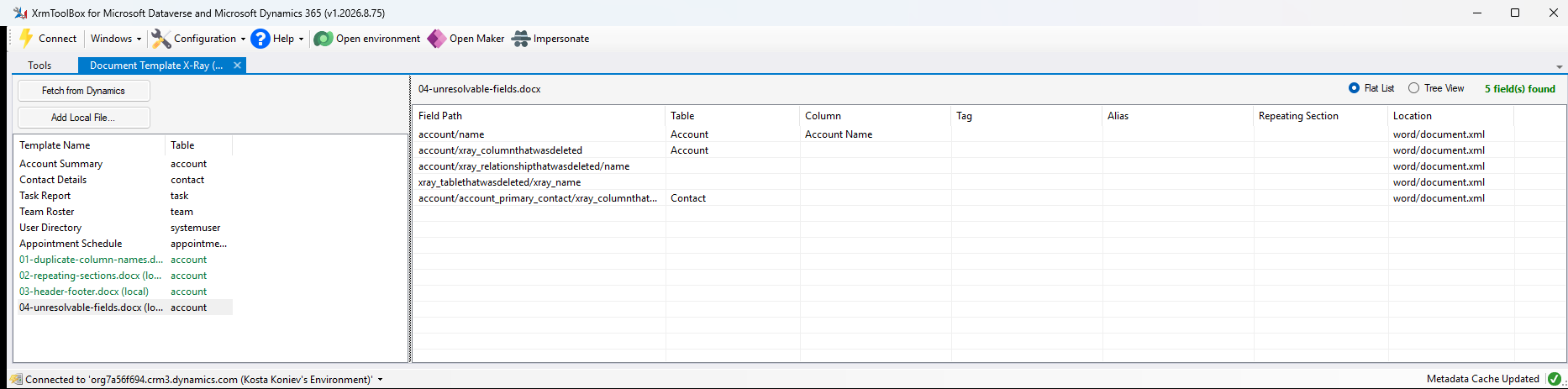Click the Connect lightning bolt icon
1568x389 pixels.
coord(26,38)
